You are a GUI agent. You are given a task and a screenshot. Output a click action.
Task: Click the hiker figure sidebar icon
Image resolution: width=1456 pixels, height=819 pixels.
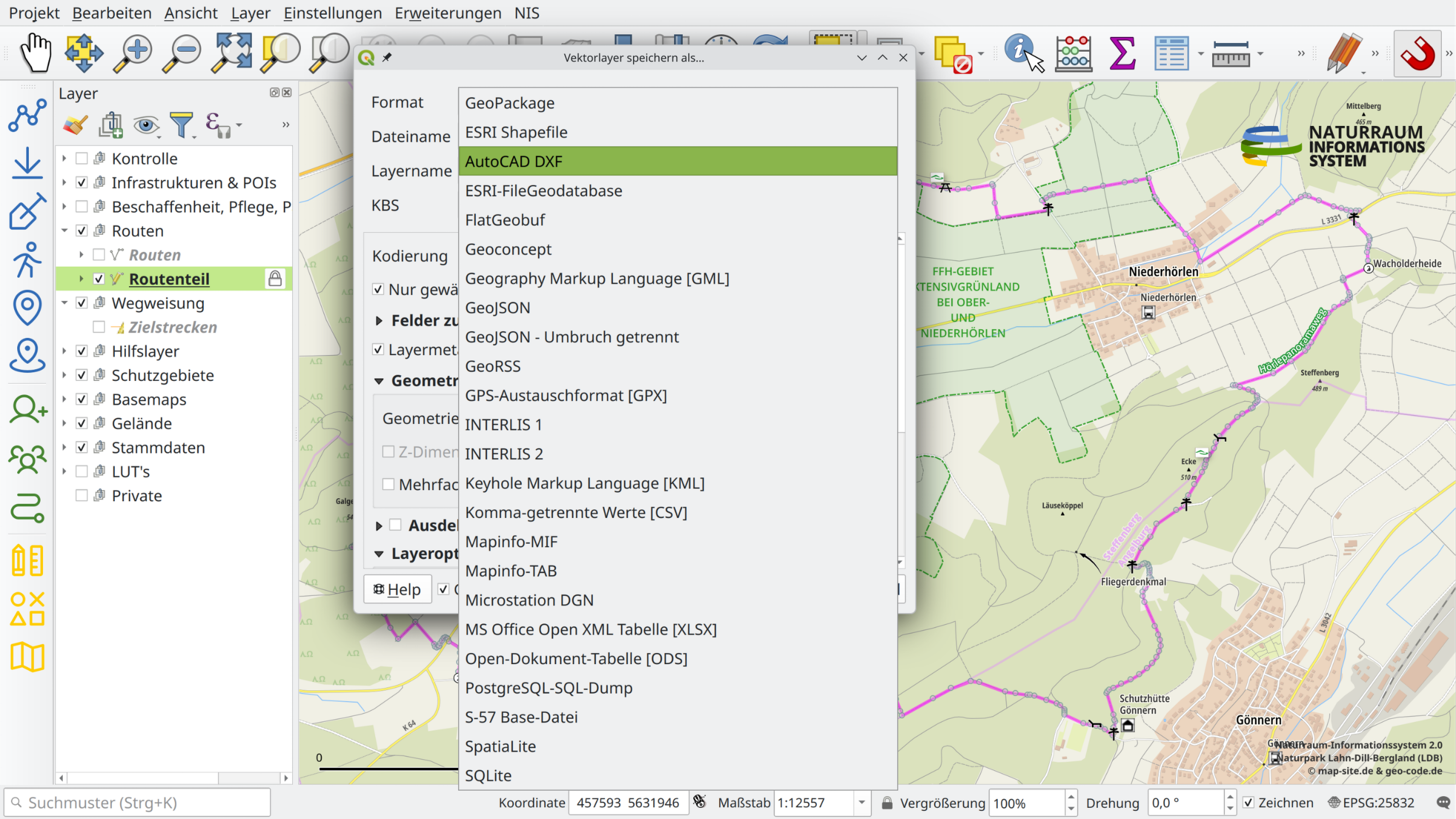(27, 260)
